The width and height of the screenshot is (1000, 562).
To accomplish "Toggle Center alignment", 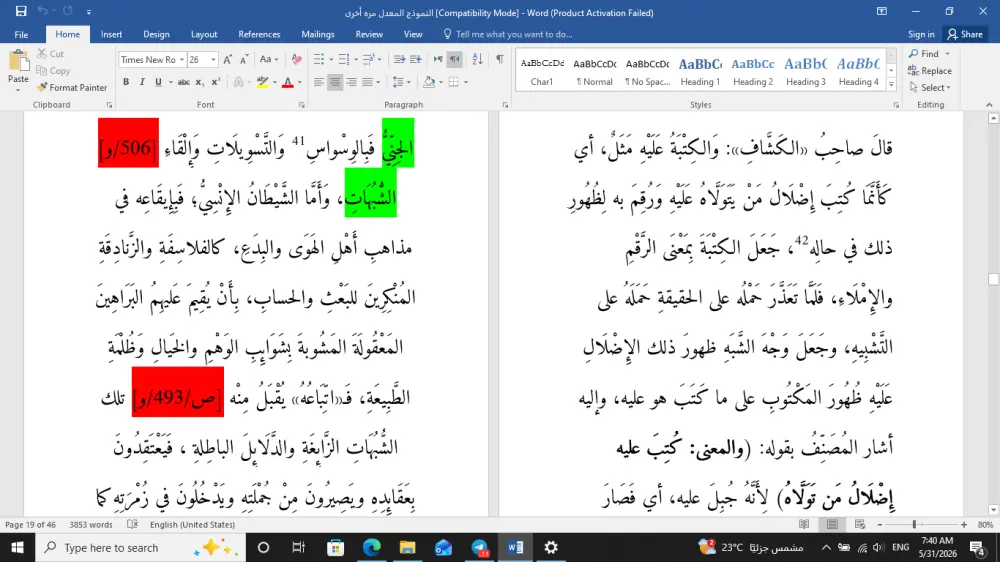I will (335, 82).
